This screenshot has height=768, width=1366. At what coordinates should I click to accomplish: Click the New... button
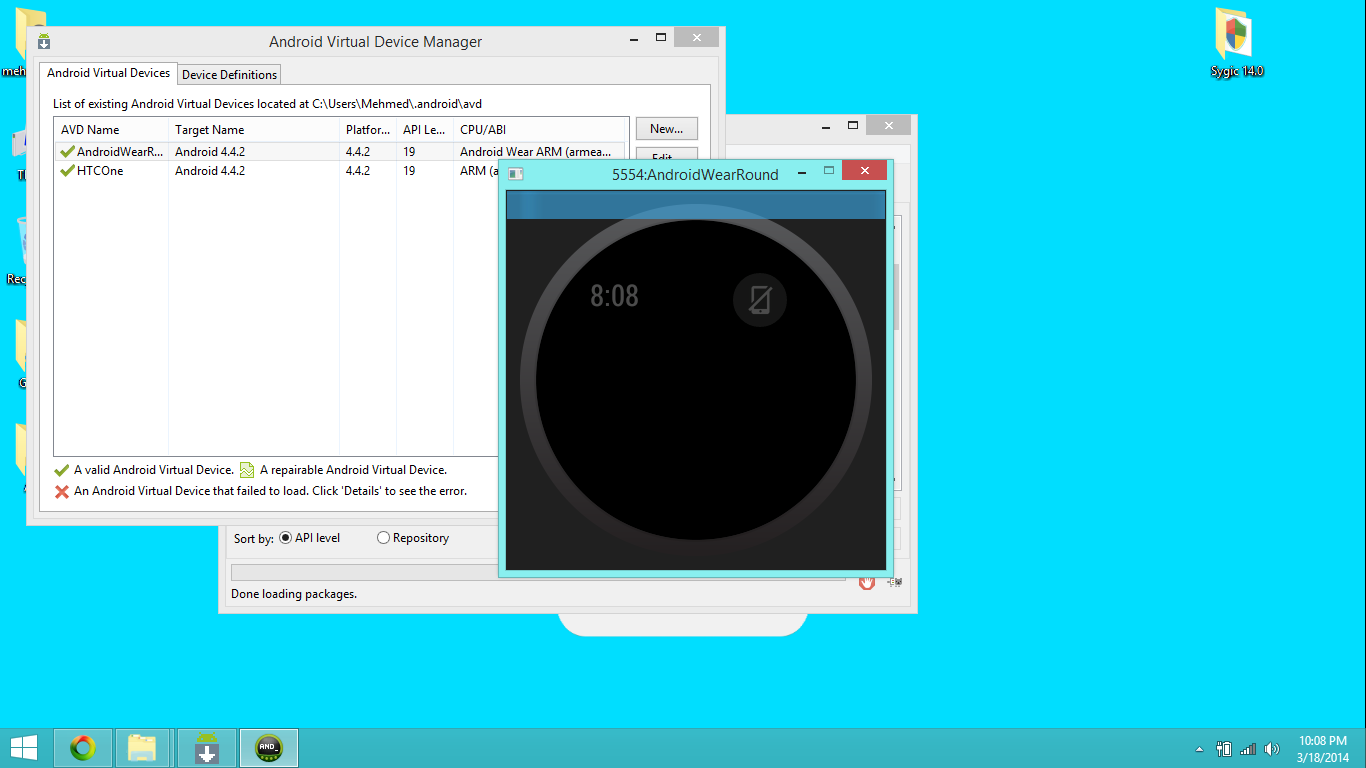tap(666, 129)
